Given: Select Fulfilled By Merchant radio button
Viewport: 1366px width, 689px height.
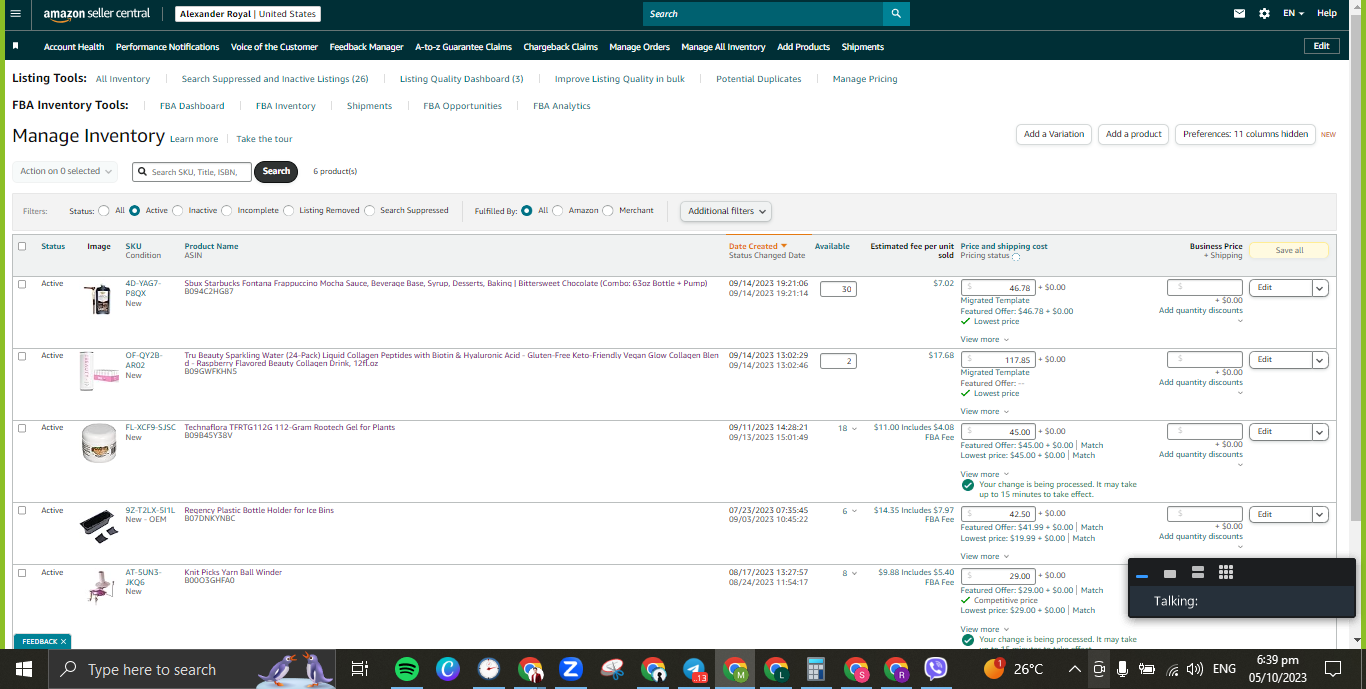Looking at the screenshot, I should 609,211.
